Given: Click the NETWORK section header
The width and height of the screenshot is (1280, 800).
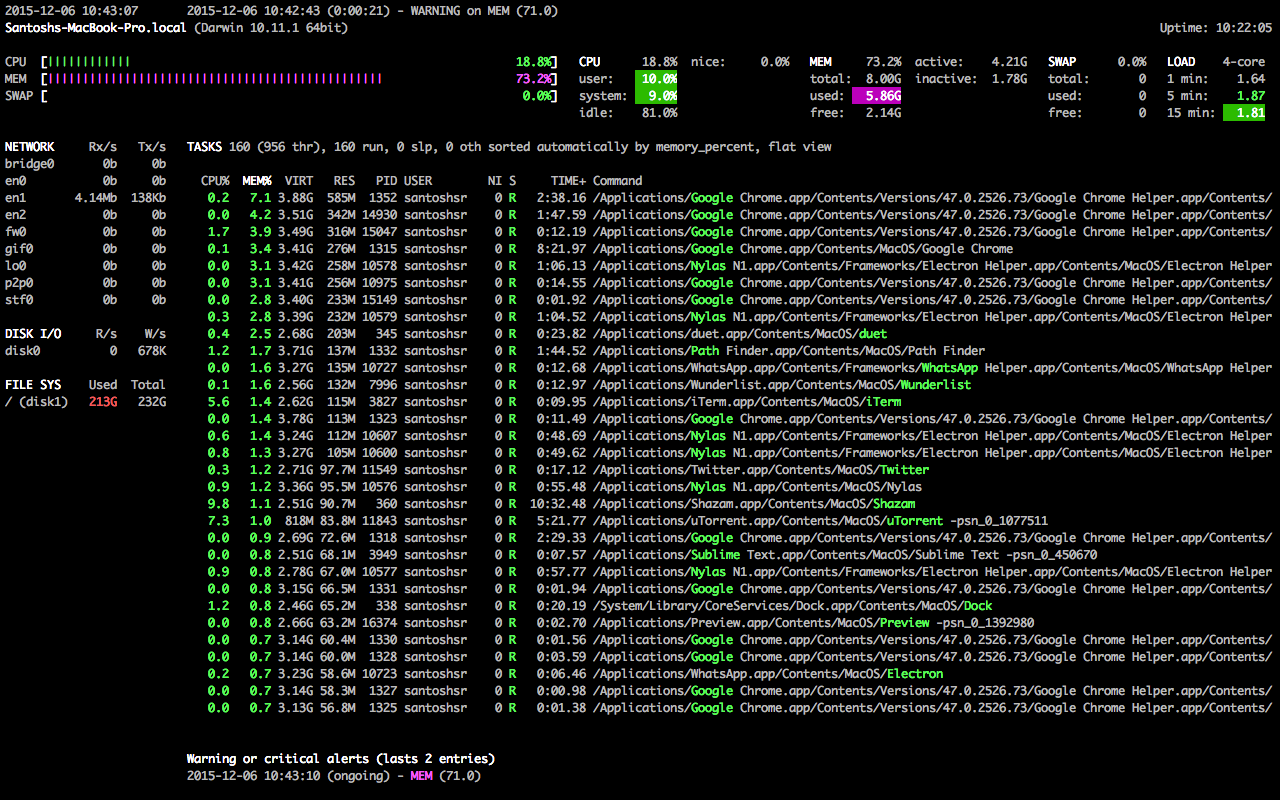Looking at the screenshot, I should [x=30, y=147].
